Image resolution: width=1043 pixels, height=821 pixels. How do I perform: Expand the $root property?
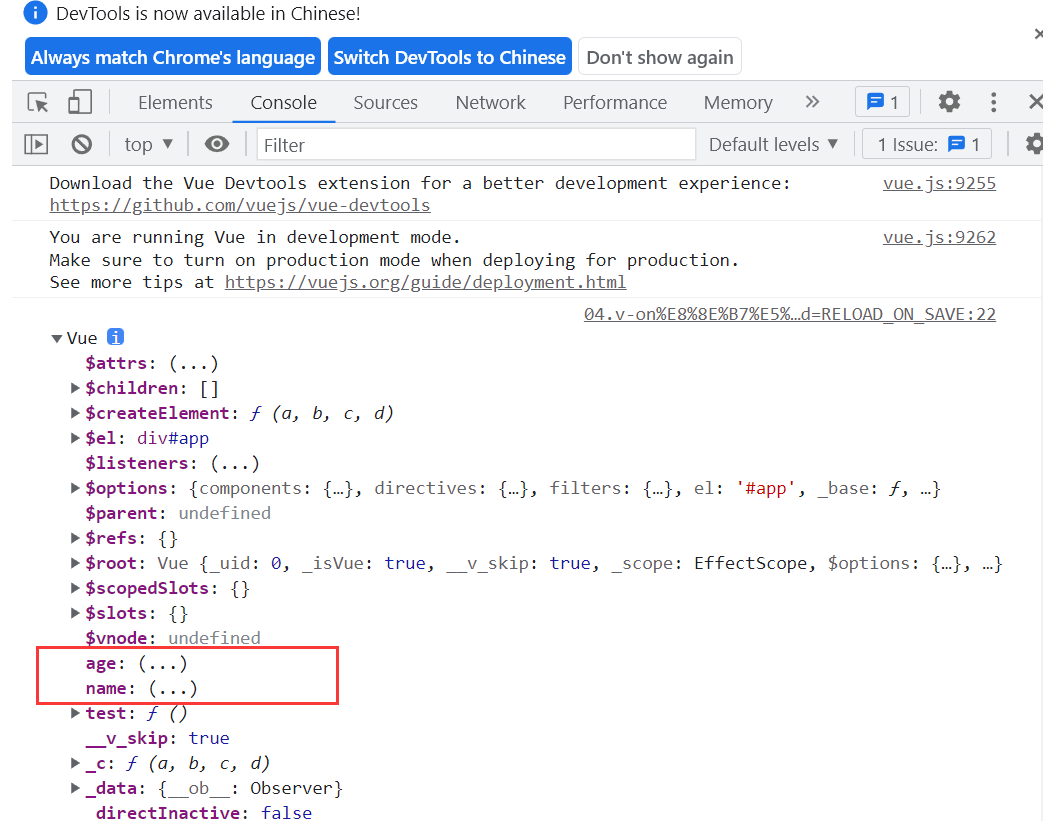tap(76, 563)
